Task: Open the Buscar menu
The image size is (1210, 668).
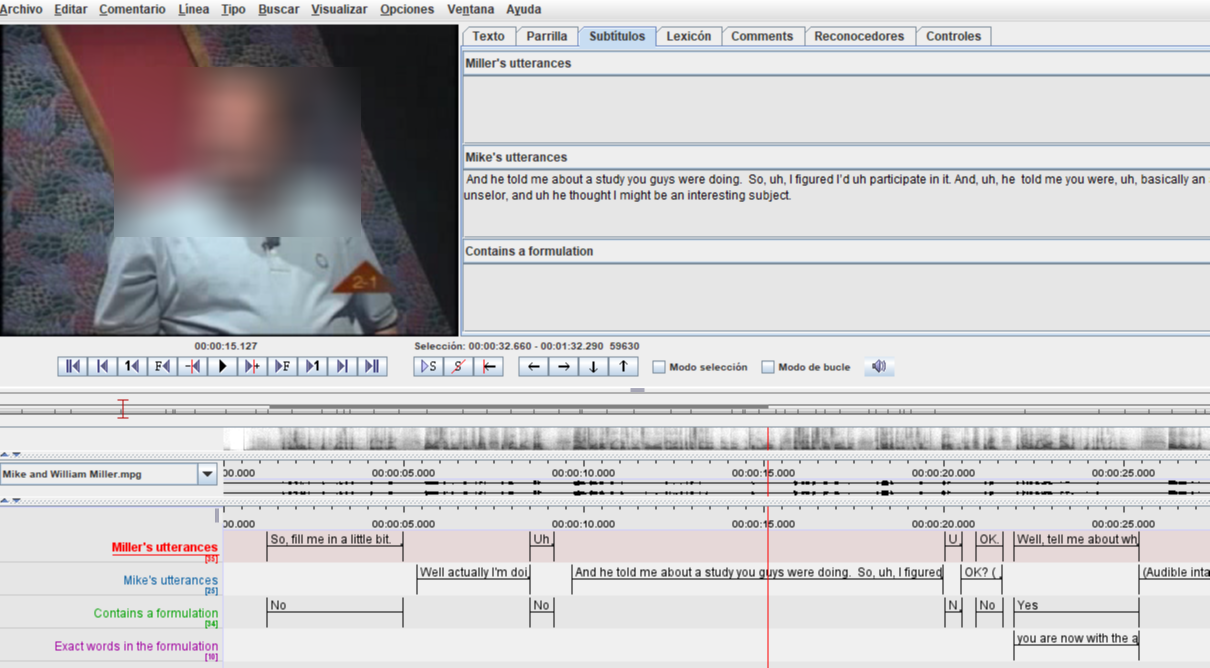Action: click(278, 9)
